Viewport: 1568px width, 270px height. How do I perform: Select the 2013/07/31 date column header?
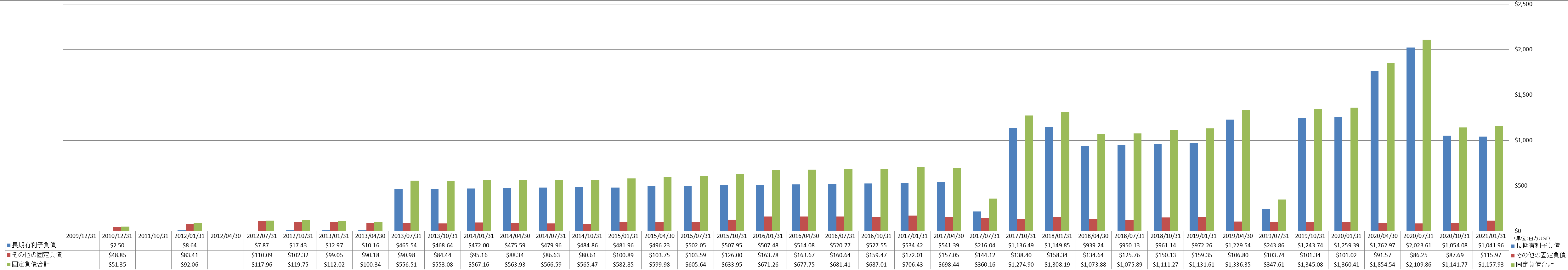coord(407,236)
